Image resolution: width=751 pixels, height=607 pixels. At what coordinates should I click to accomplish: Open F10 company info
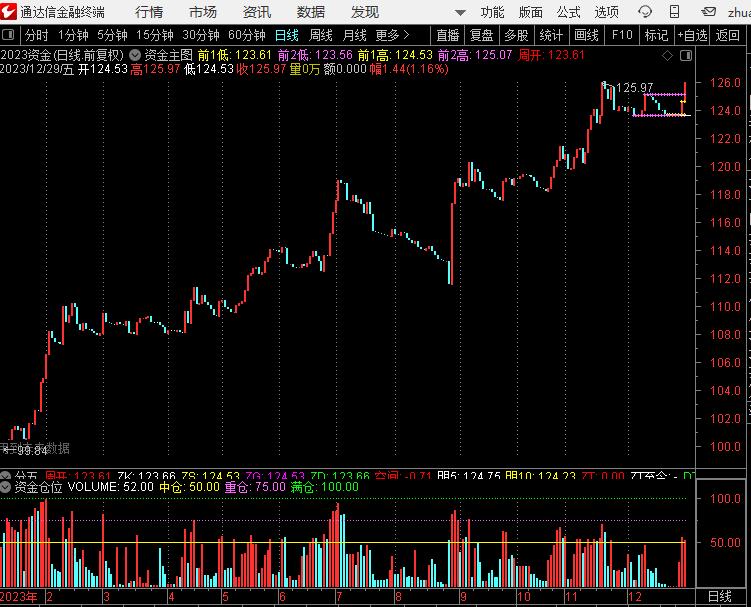coord(622,35)
